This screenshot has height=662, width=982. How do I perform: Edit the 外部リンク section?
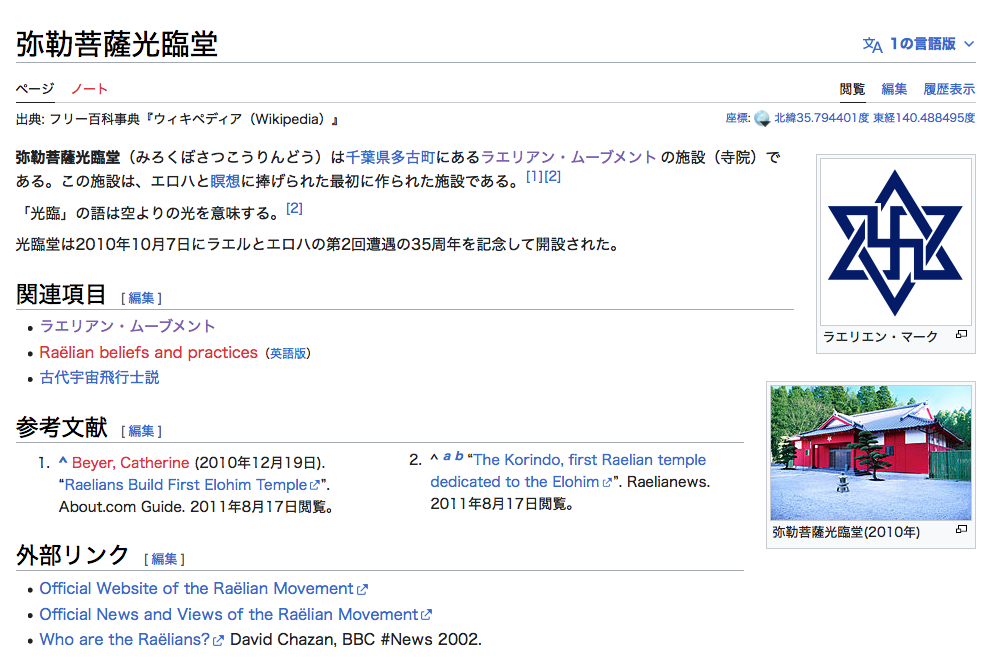point(164,559)
